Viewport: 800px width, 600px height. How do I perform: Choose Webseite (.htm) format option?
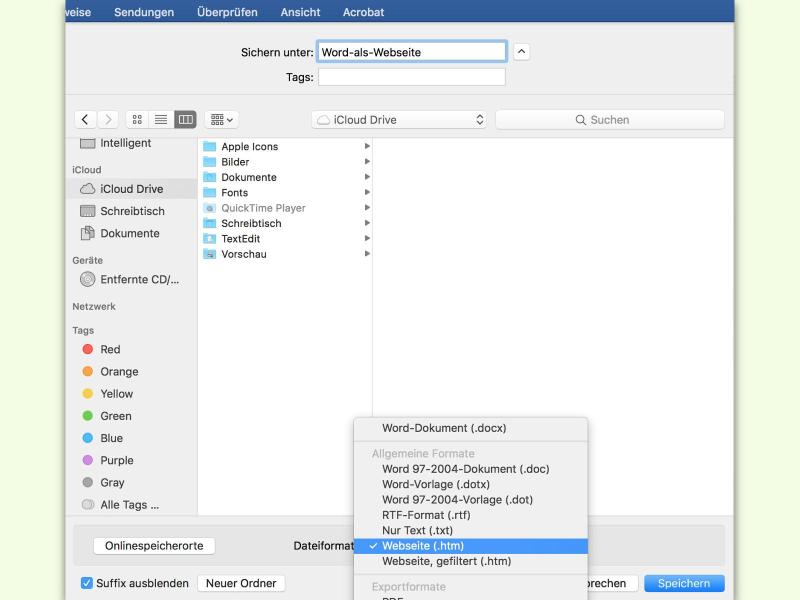pyautogui.click(x=422, y=546)
